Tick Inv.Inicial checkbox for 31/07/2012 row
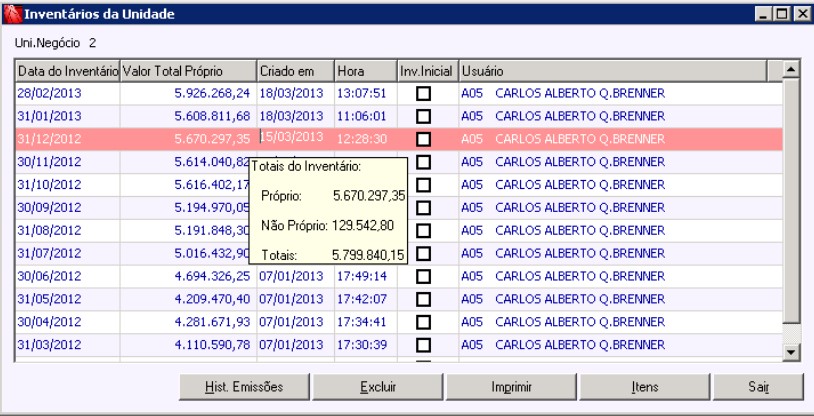Viewport: 814px width, 416px height. (424, 253)
